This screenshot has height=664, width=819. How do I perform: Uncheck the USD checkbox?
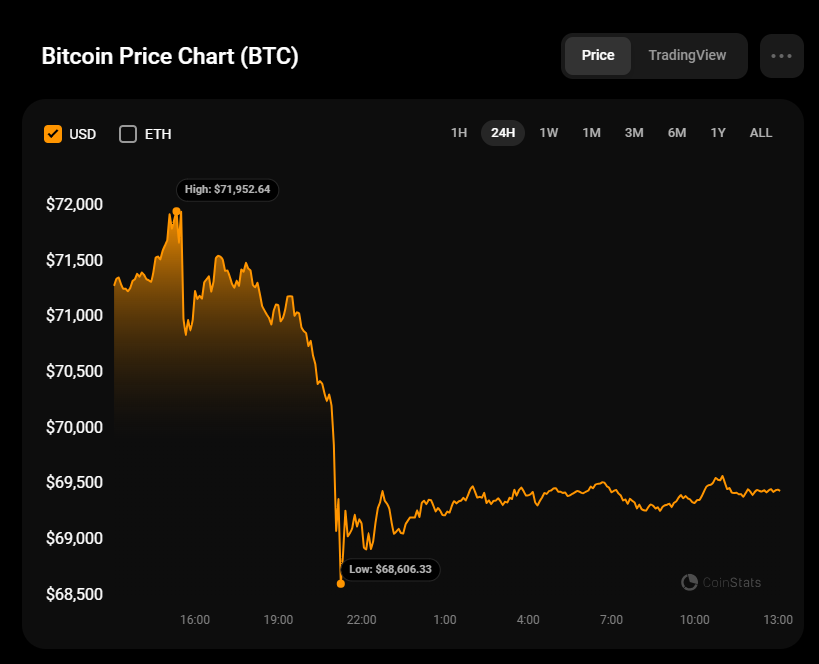(53, 134)
